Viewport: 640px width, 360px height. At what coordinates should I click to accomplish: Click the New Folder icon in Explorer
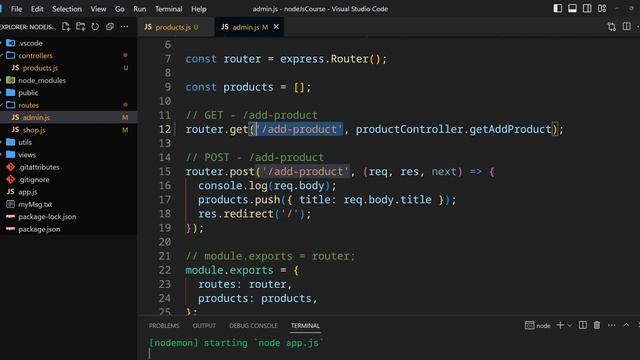[80, 27]
